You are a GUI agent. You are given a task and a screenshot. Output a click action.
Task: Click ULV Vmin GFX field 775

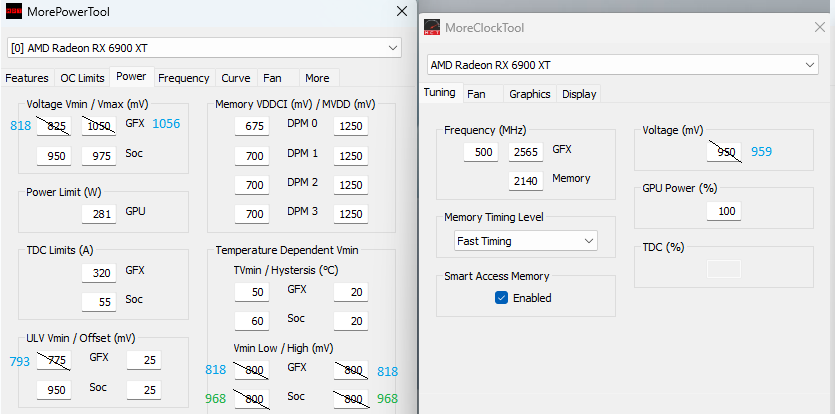[54, 360]
